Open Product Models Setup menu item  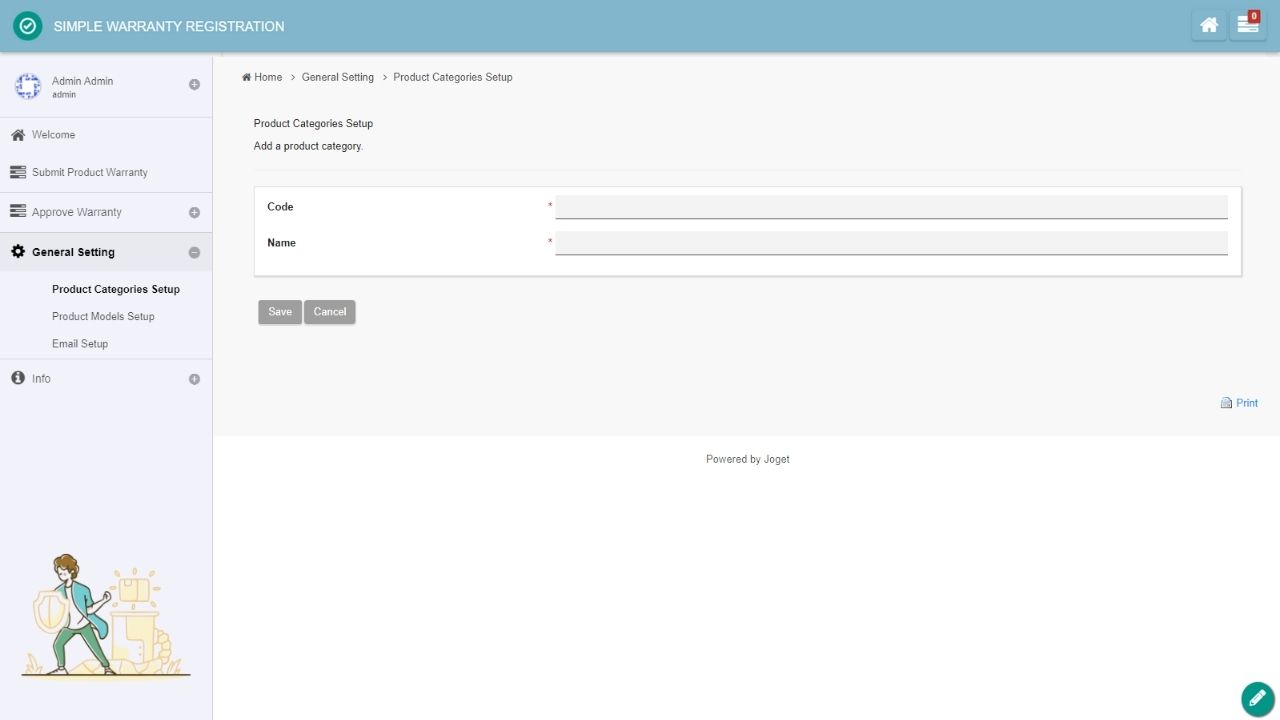(103, 316)
